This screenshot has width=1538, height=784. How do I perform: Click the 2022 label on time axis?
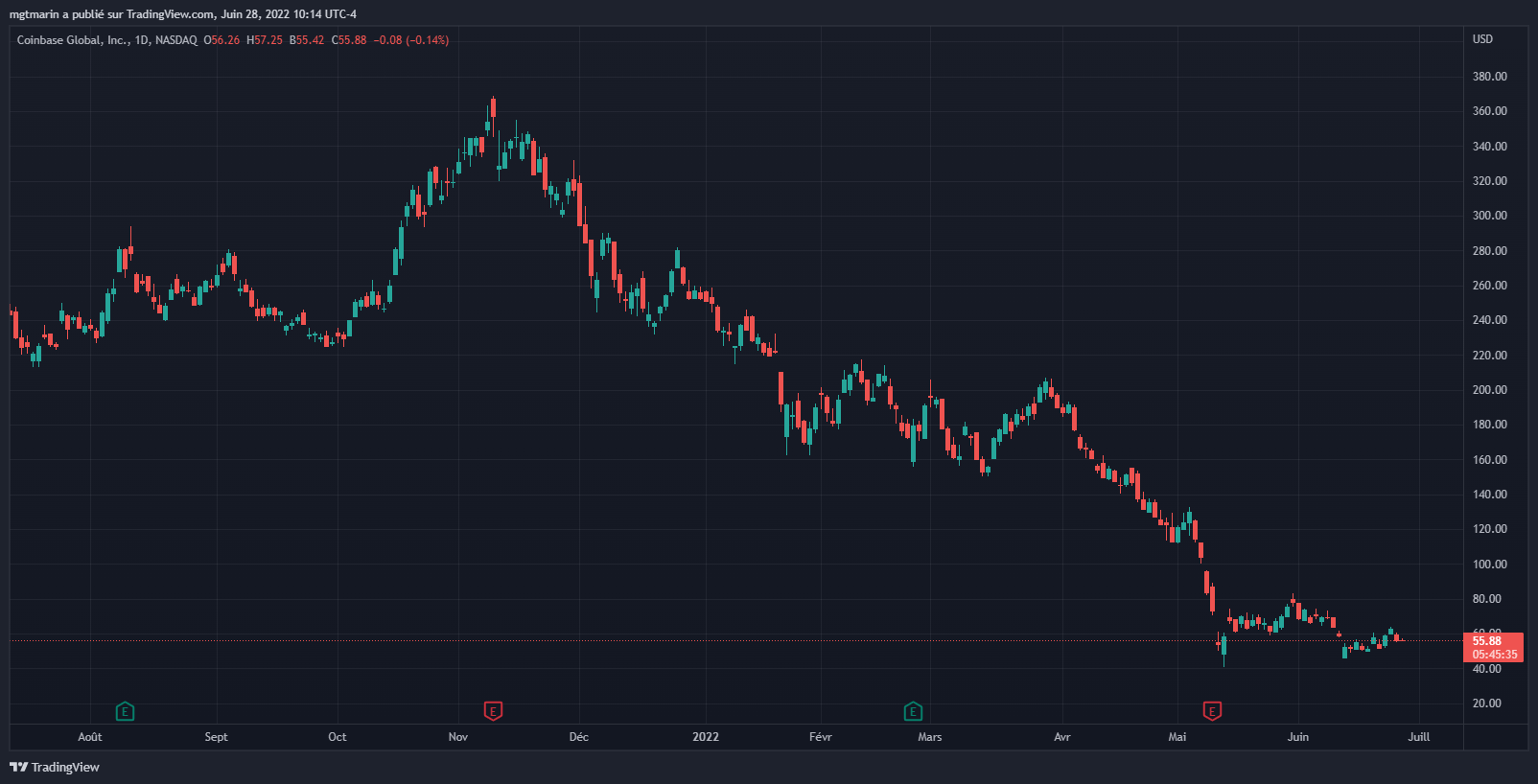tap(705, 737)
